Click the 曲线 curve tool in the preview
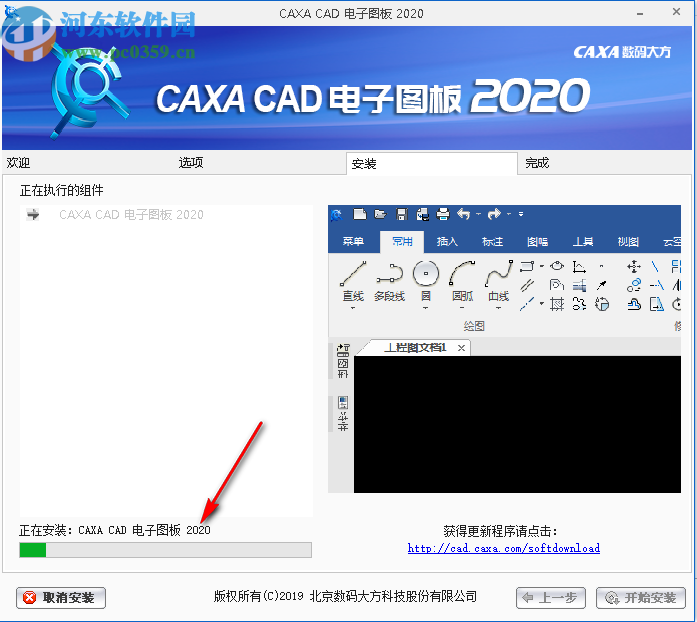This screenshot has height=622, width=697. (x=498, y=281)
